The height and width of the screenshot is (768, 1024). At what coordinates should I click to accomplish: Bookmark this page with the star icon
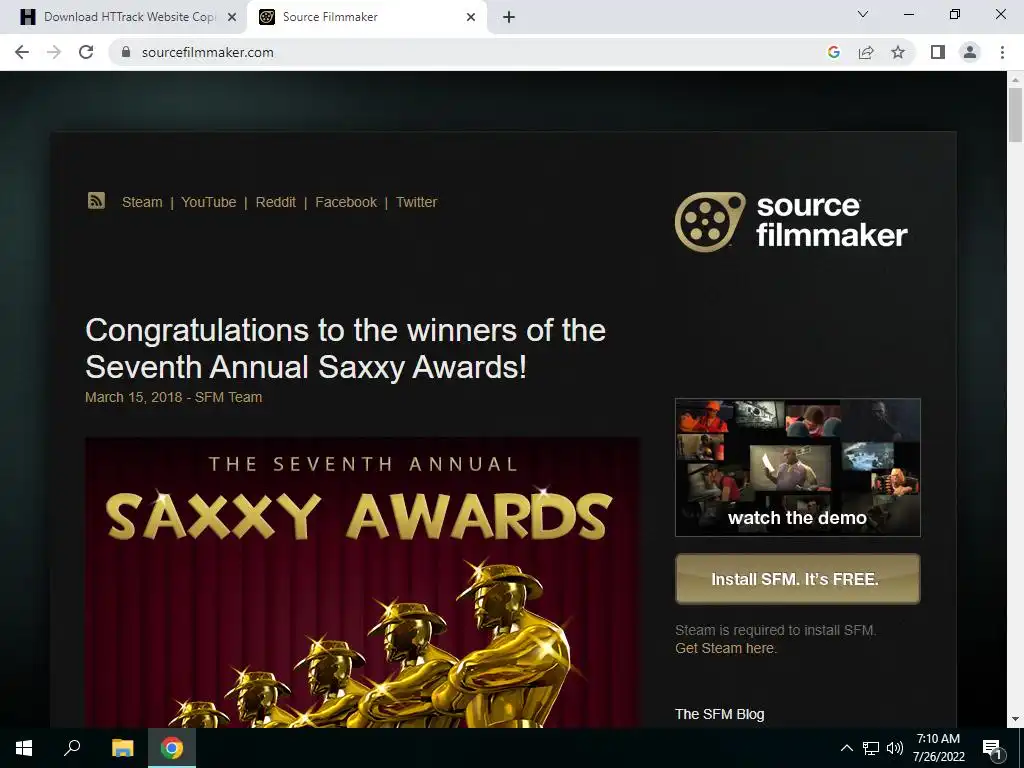click(x=898, y=52)
